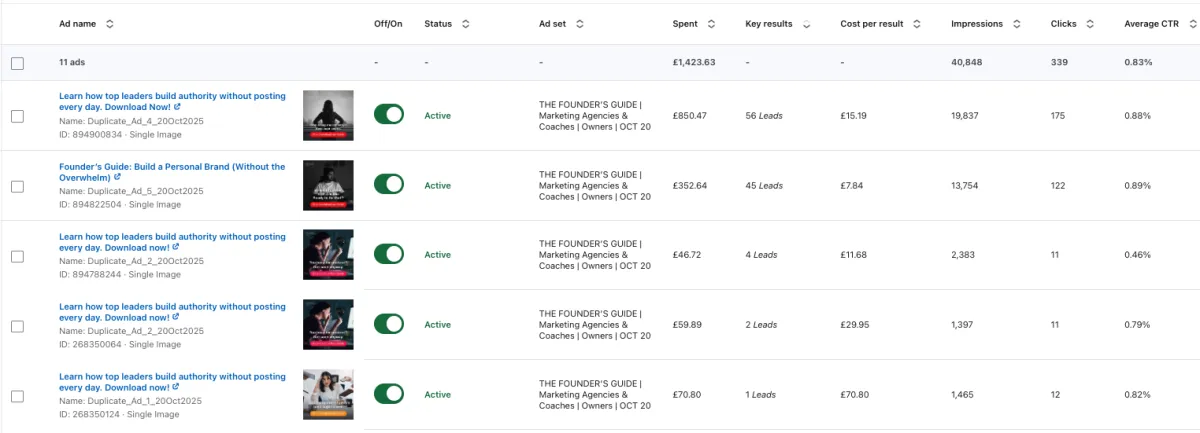Turn off the Duplicate_Ad_5 ad toggle
The image size is (1200, 433).
click(x=388, y=185)
